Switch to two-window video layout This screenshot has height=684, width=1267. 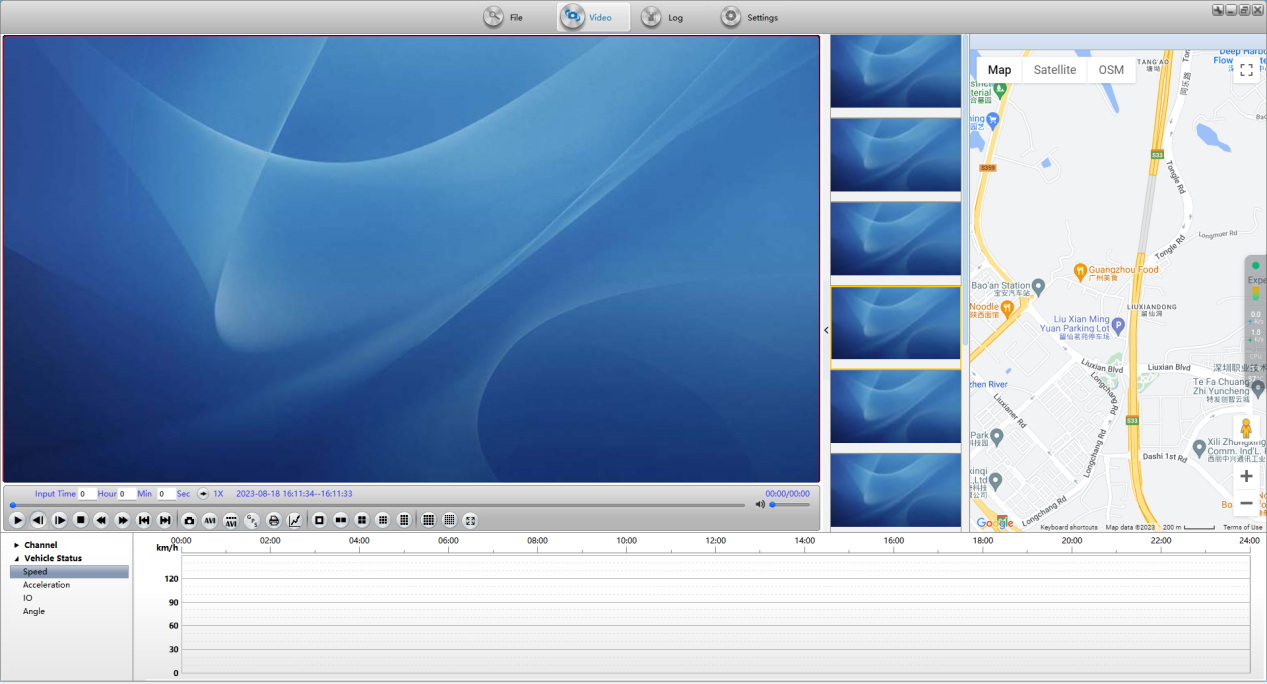pyautogui.click(x=341, y=520)
